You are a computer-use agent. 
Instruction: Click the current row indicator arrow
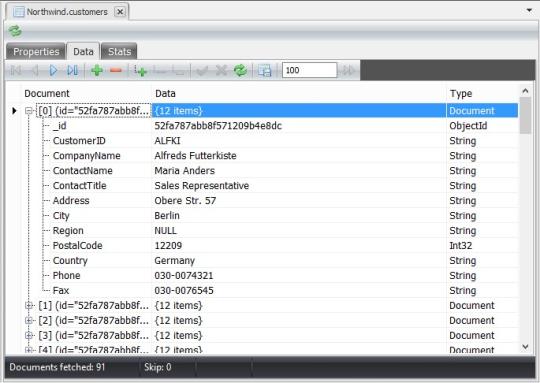[14, 111]
